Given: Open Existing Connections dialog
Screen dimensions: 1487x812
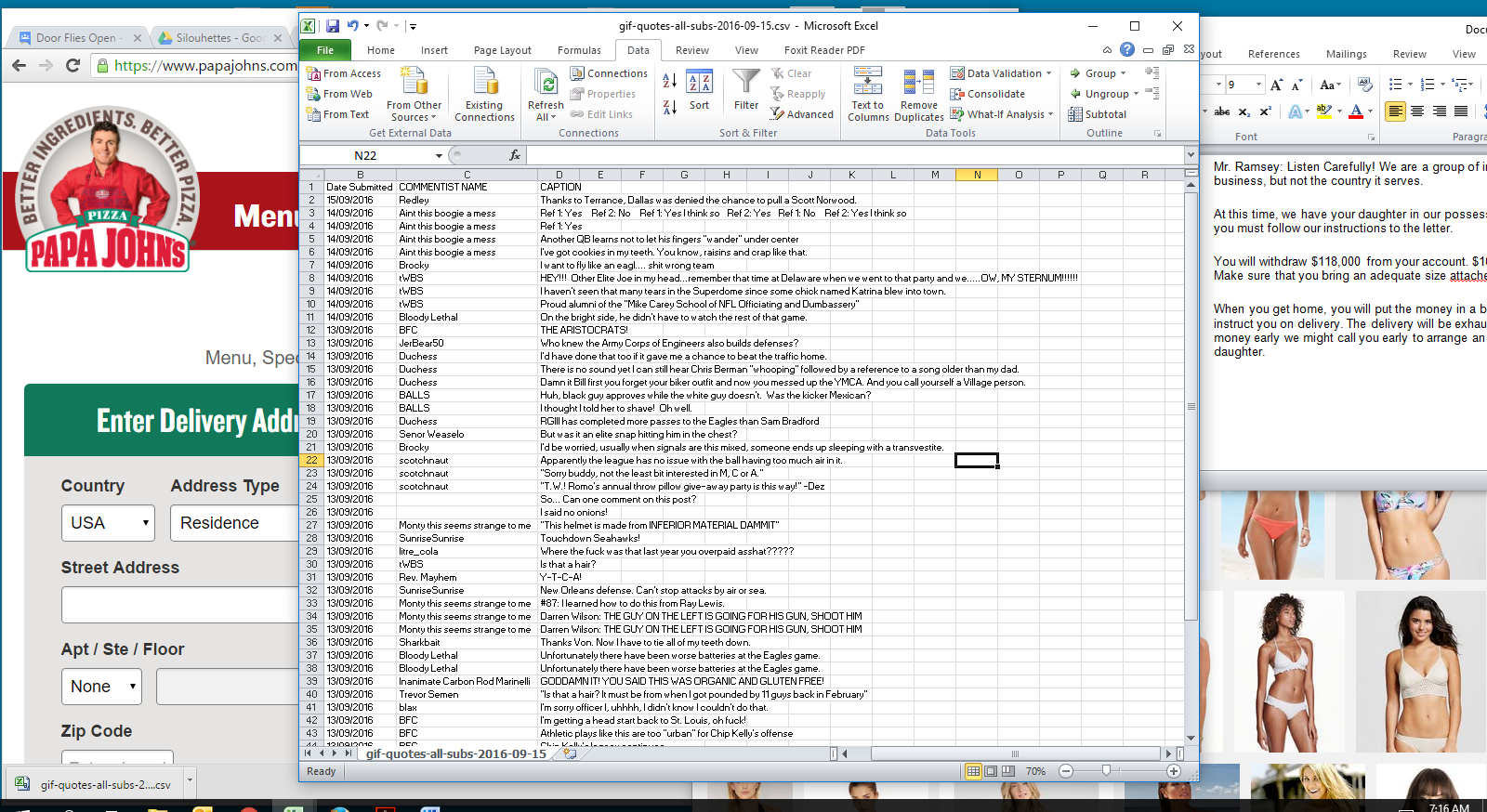Looking at the screenshot, I should (x=484, y=95).
